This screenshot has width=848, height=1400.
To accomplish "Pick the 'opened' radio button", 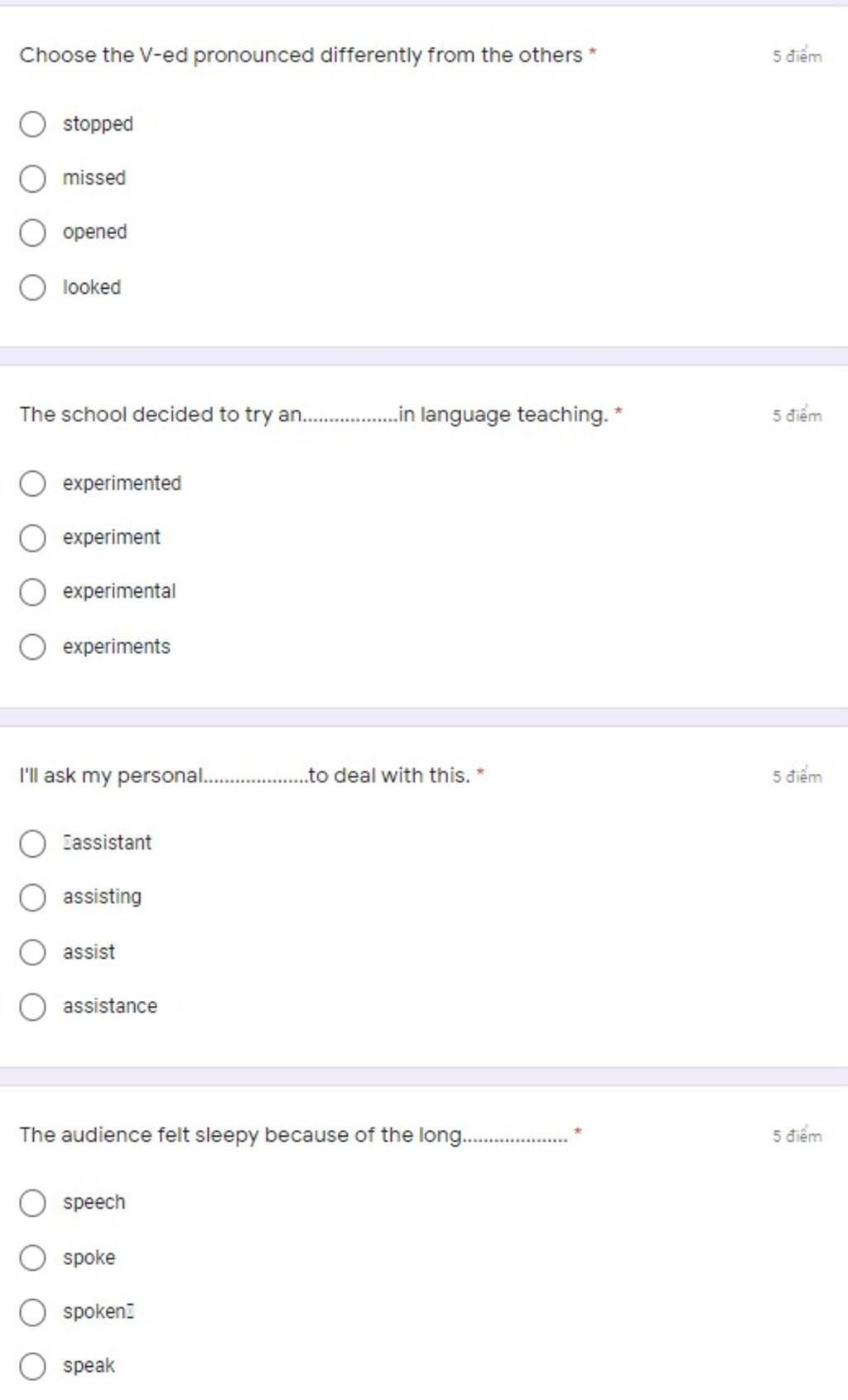I will click(32, 233).
